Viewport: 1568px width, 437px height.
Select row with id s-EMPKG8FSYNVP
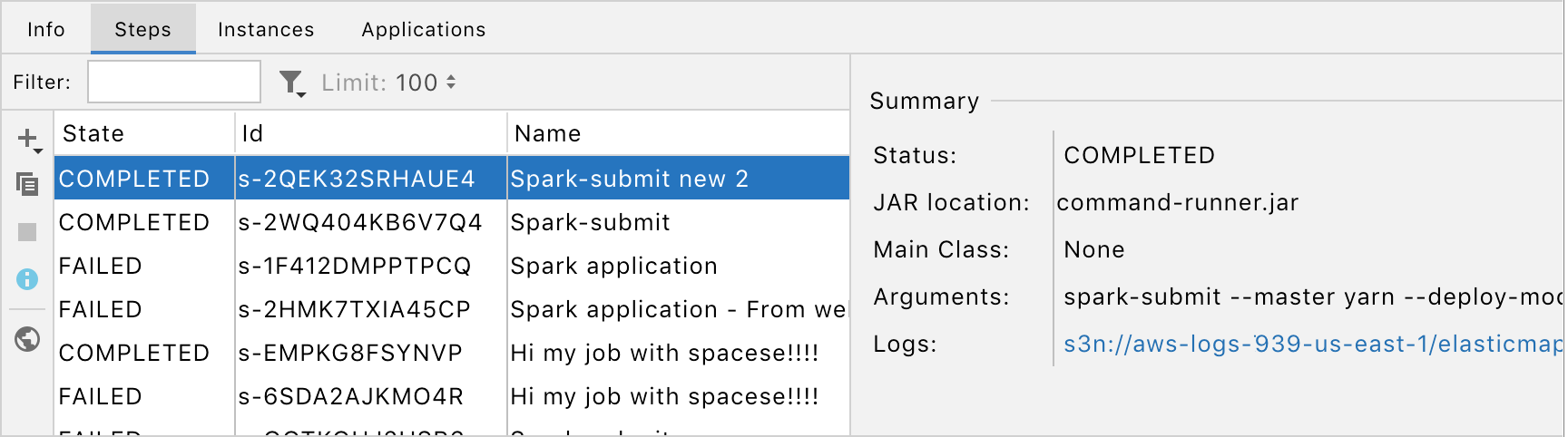pyautogui.click(x=452, y=353)
